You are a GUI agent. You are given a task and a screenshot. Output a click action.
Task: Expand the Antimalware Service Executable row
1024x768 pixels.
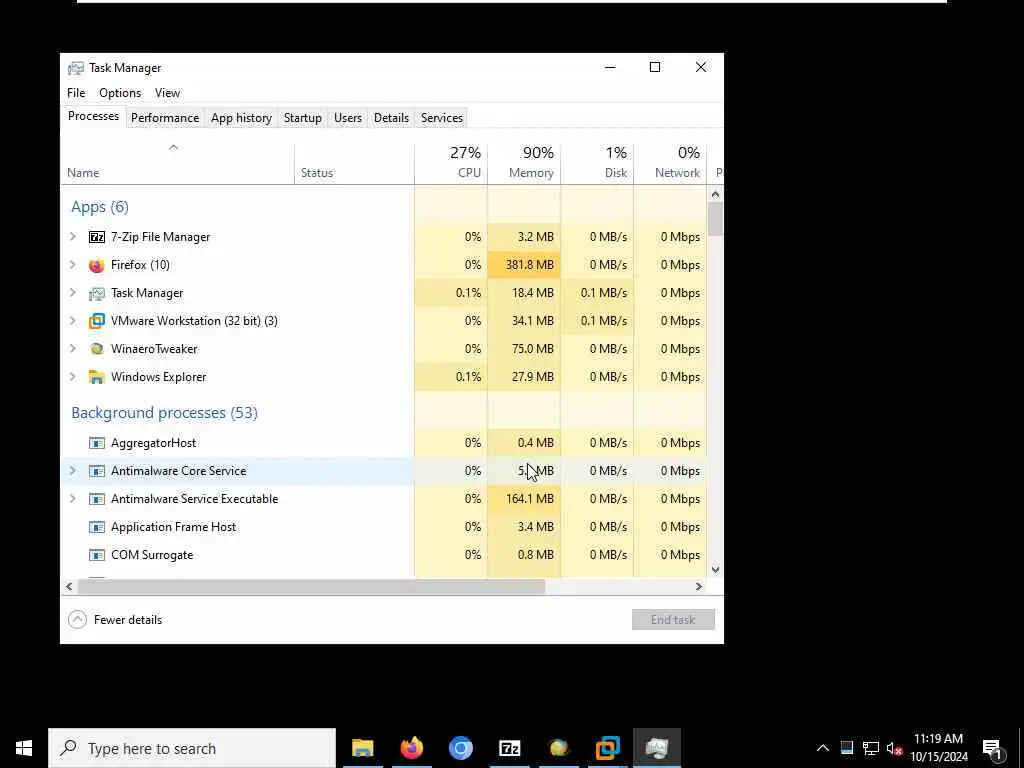[73, 499]
